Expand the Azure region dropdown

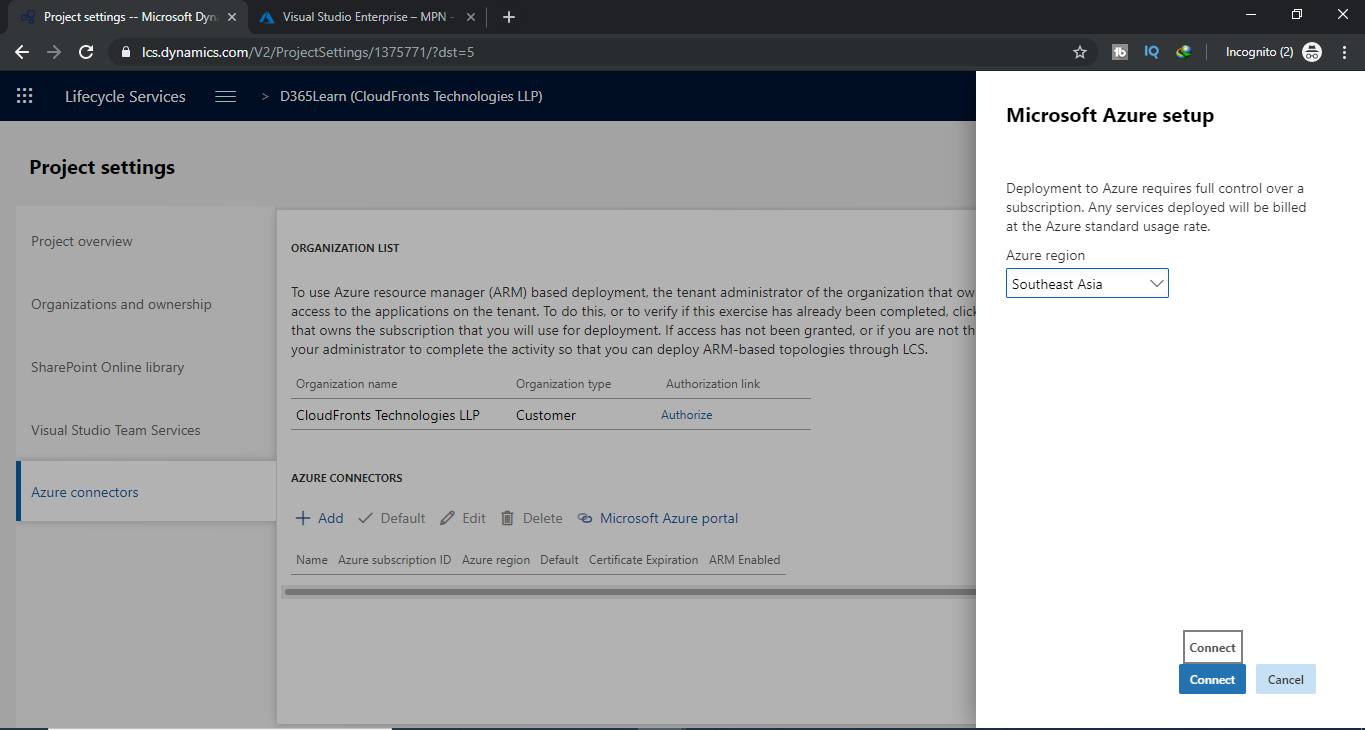coord(1087,284)
